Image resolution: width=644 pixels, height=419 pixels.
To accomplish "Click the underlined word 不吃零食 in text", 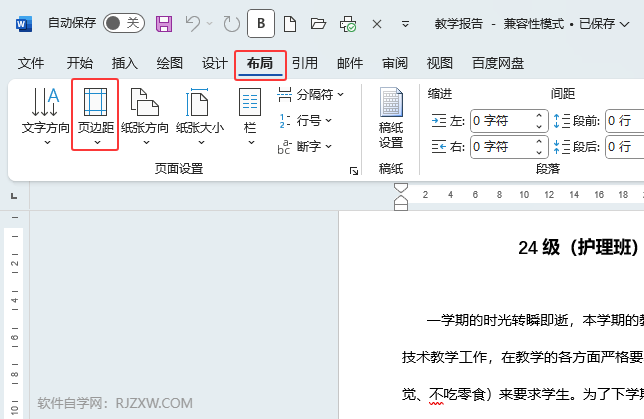I will 457,395.
